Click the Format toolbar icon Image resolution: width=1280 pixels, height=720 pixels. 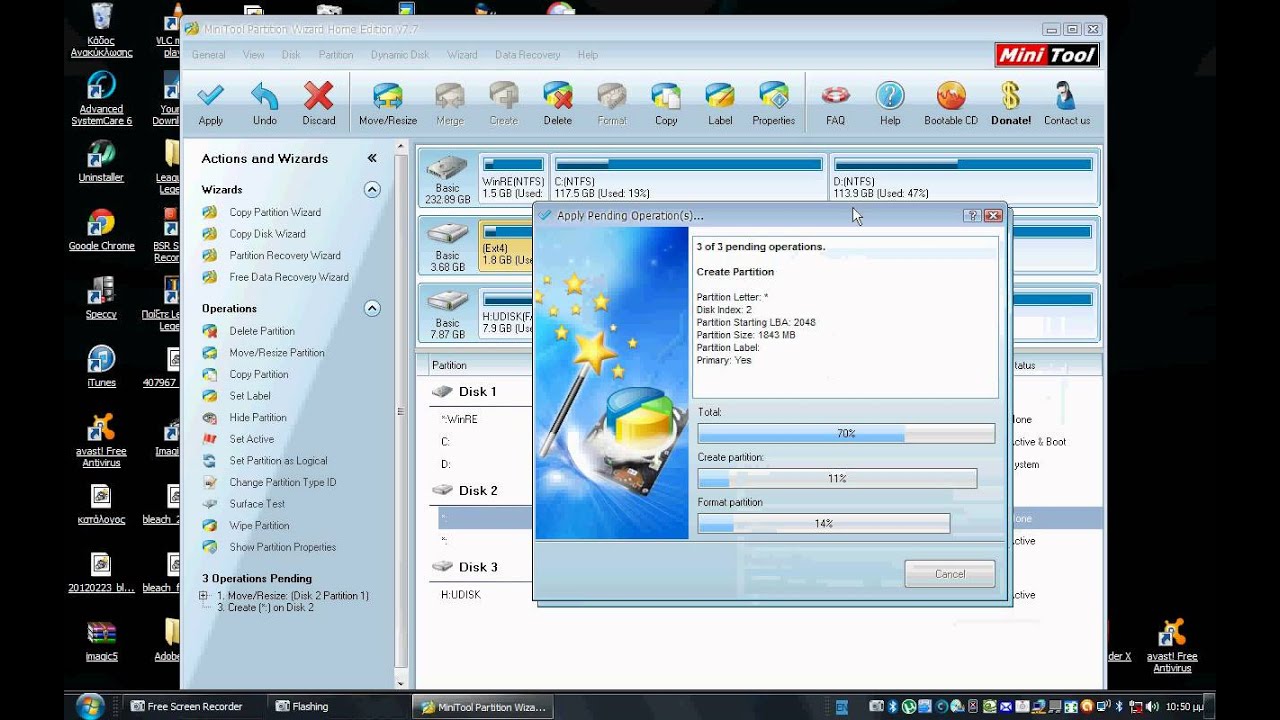coord(612,103)
